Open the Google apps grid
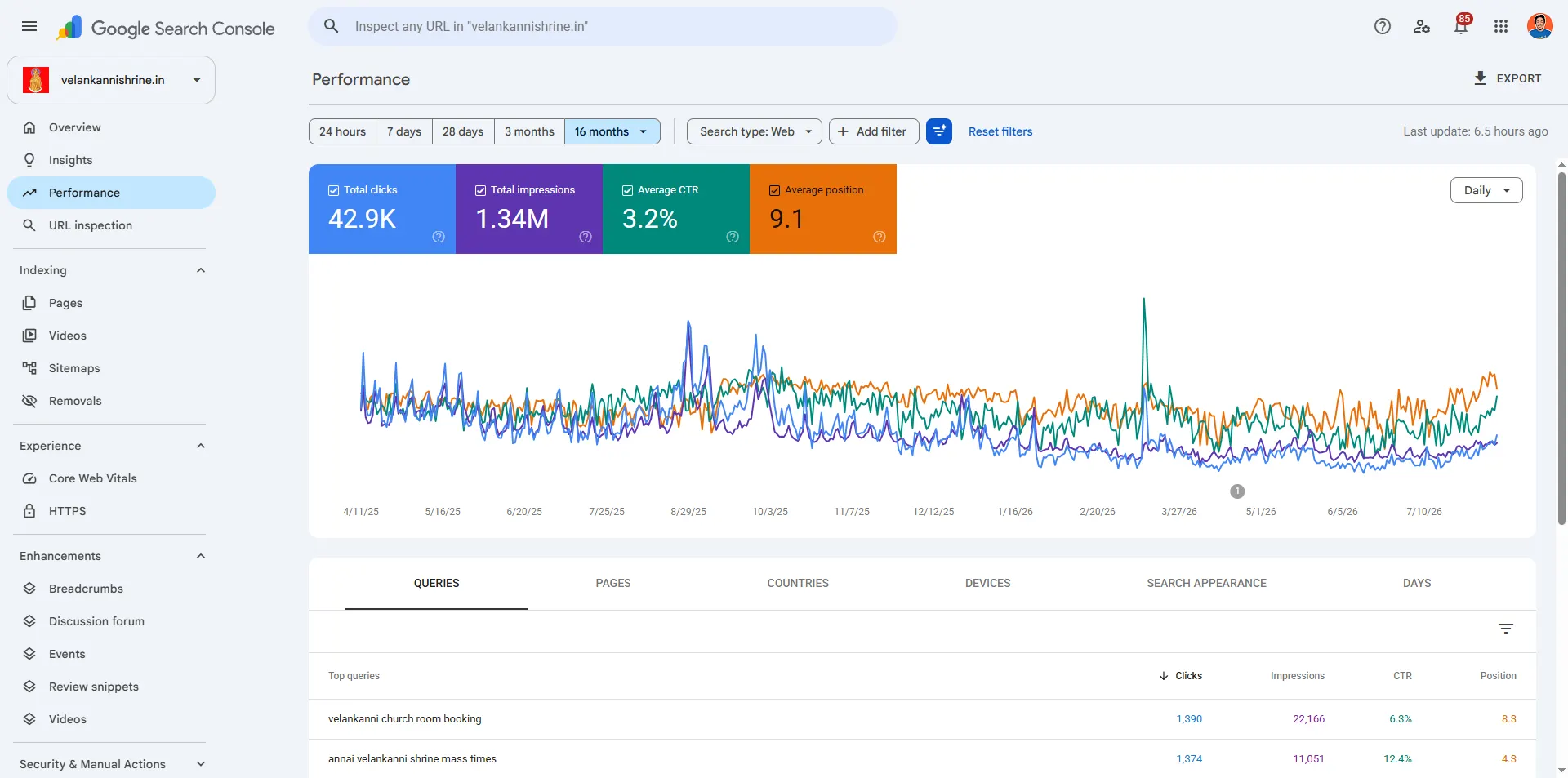 point(1501,26)
